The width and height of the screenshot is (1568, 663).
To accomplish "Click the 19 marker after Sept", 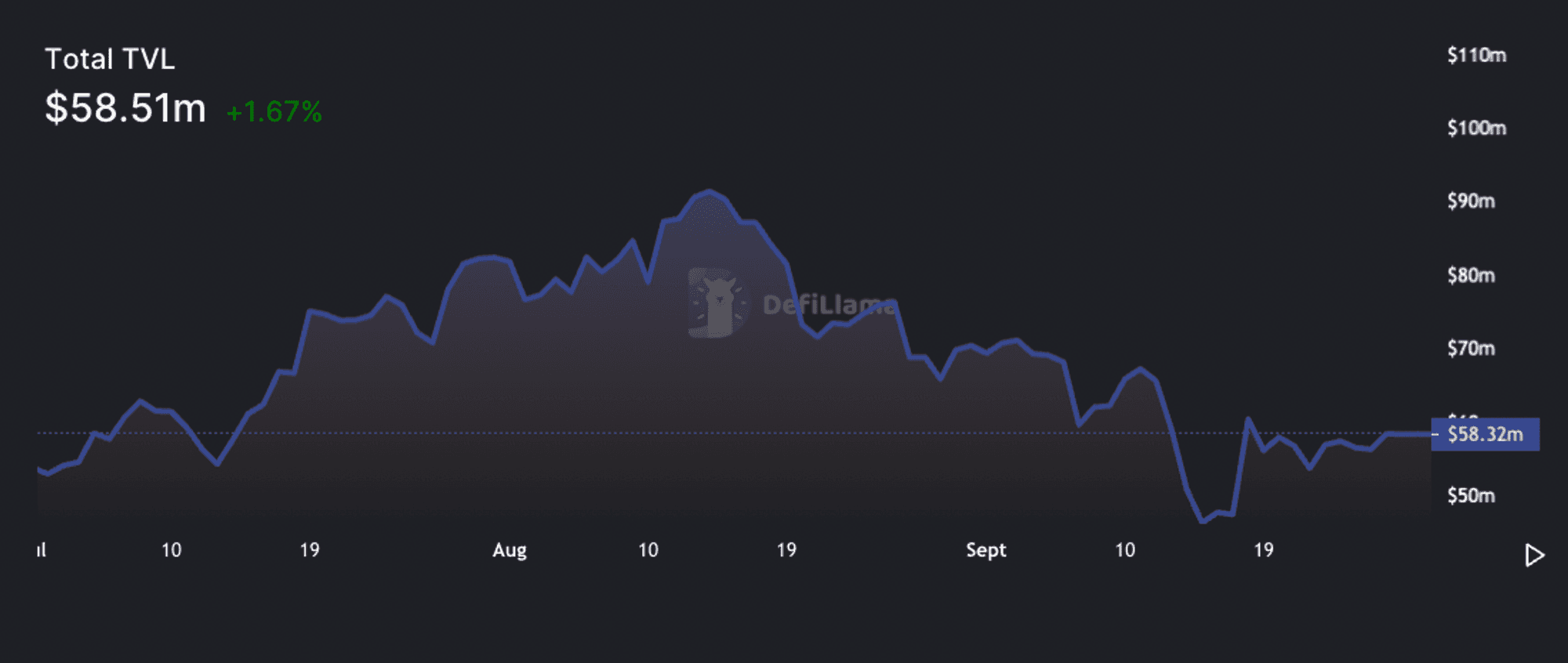I will point(1264,550).
